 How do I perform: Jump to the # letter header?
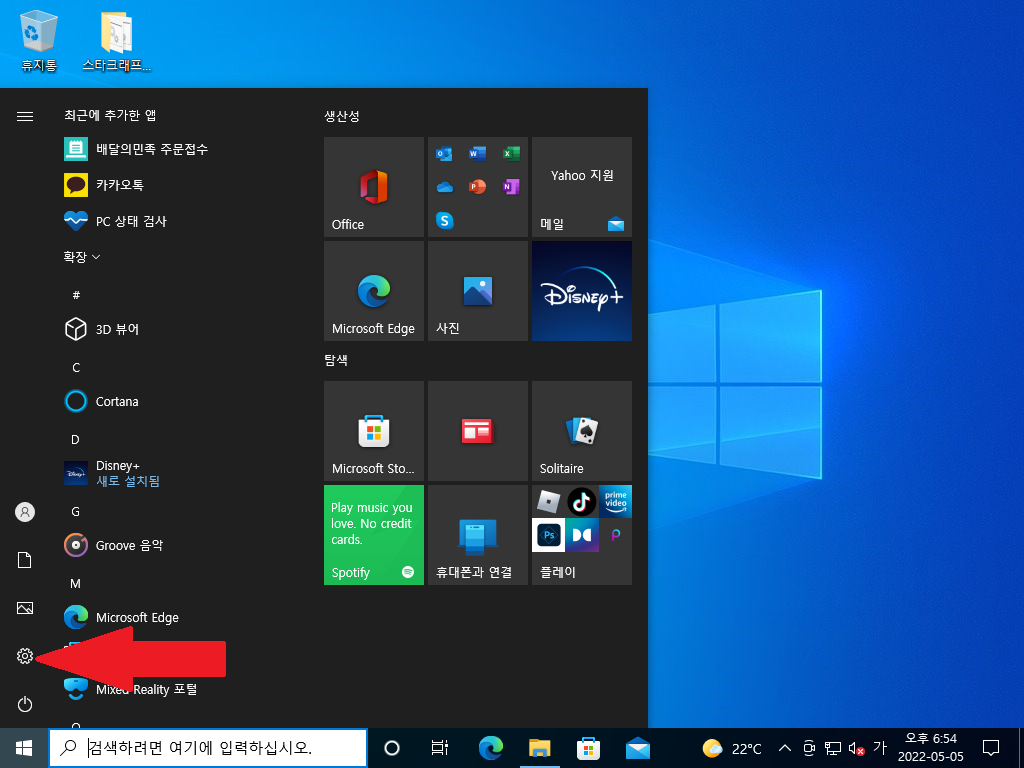(76, 295)
